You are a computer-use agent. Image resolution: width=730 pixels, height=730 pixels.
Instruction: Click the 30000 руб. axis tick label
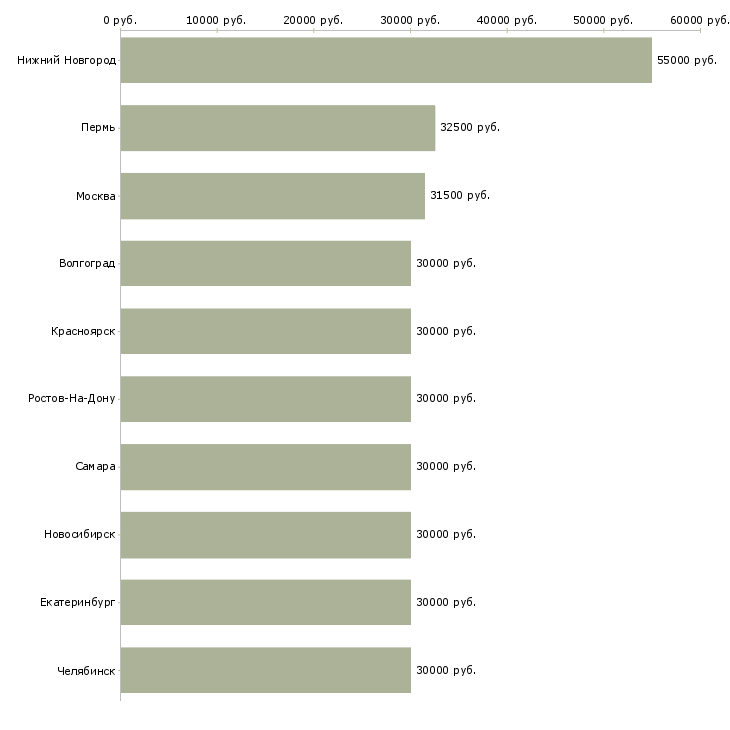(410, 20)
